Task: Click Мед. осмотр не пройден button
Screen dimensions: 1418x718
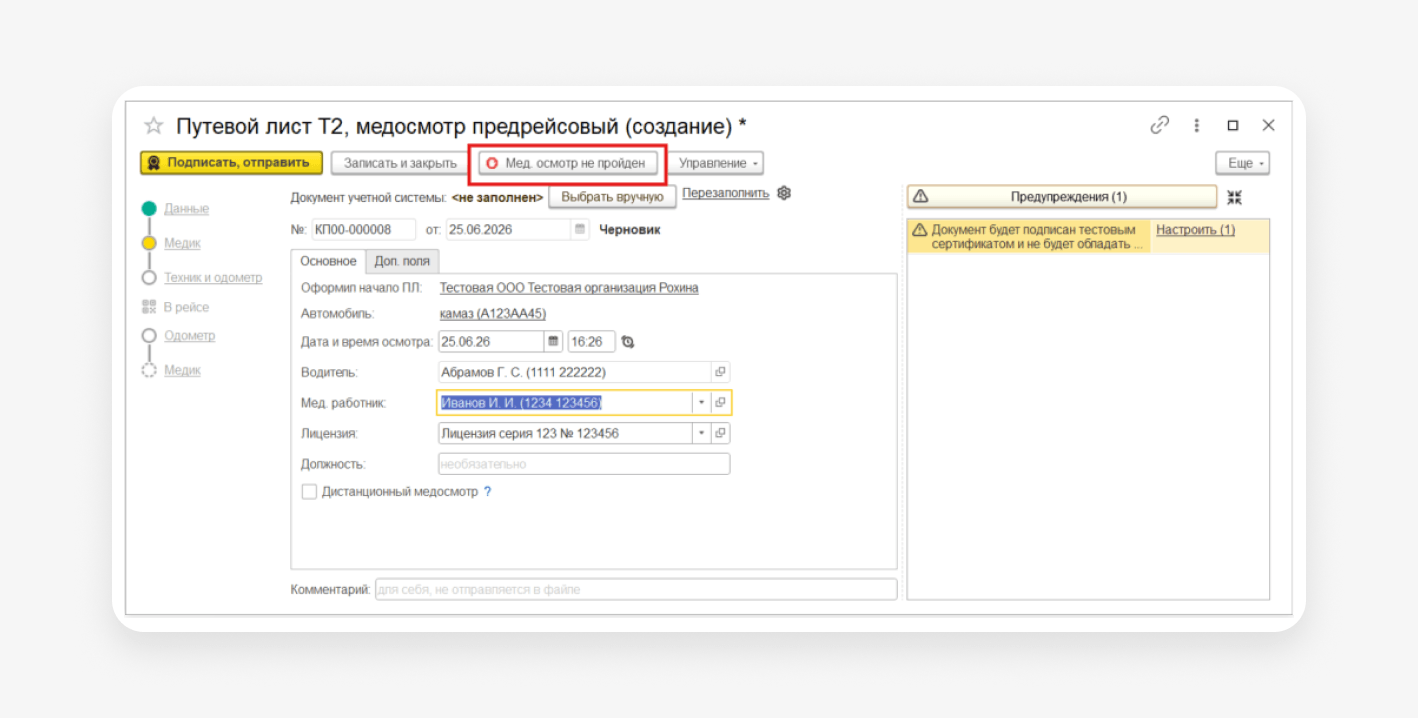Action: coord(568,163)
